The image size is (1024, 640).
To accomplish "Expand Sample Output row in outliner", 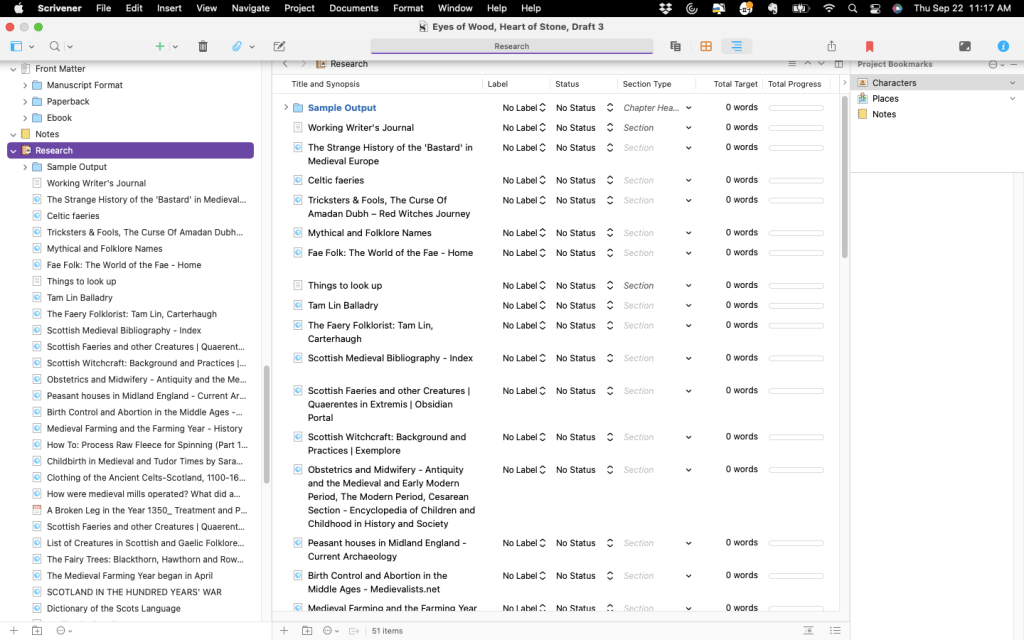I will 286,107.
